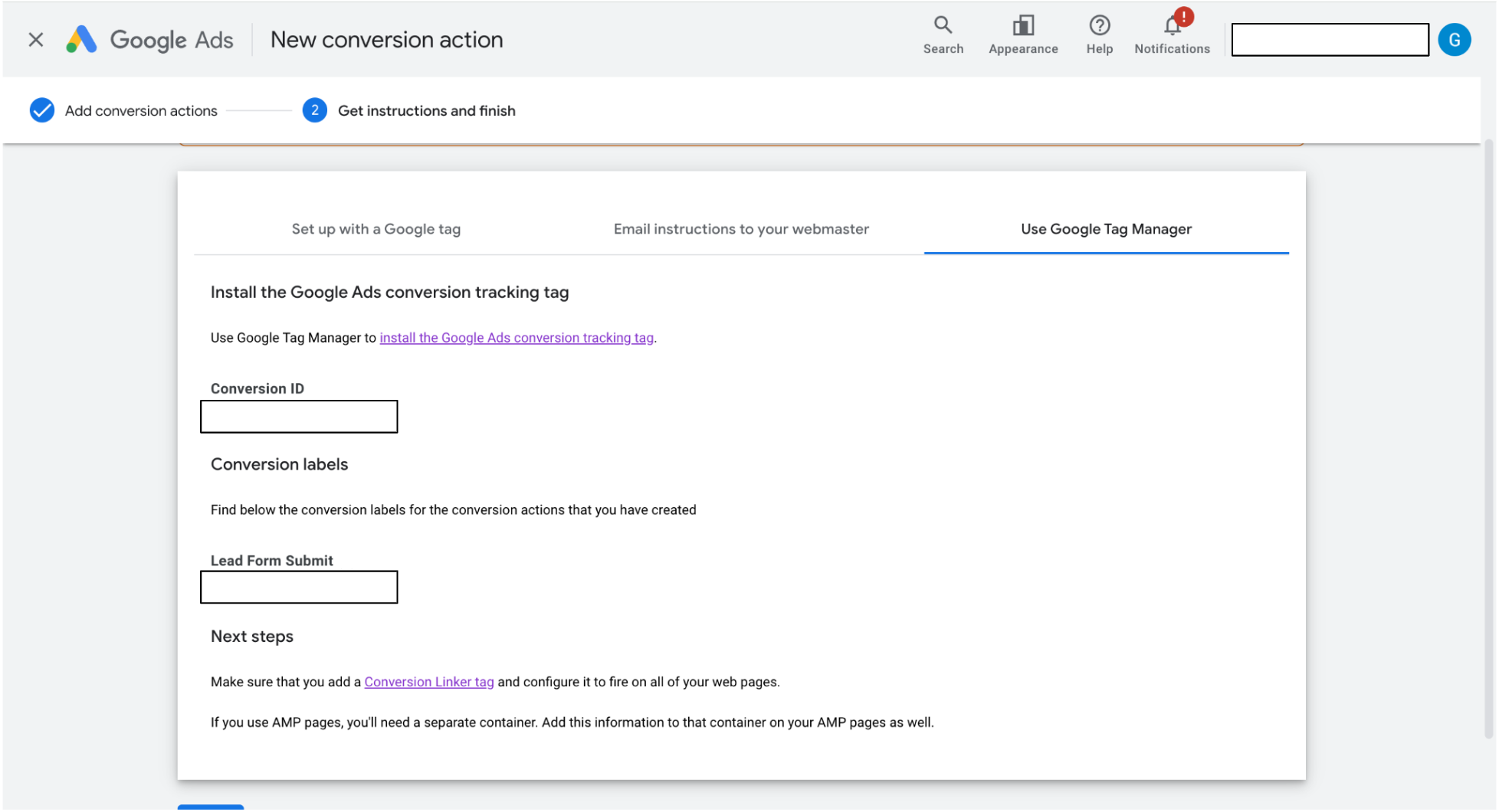Click the completed step checkmark icon
This screenshot has width=1499, height=812.
click(42, 110)
